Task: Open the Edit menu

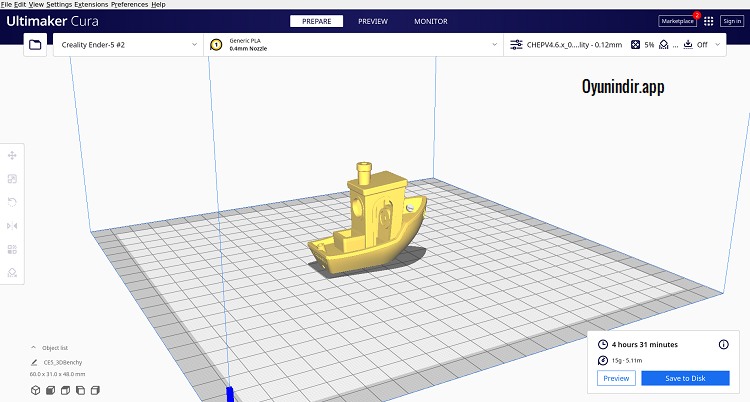Action: (x=20, y=4)
